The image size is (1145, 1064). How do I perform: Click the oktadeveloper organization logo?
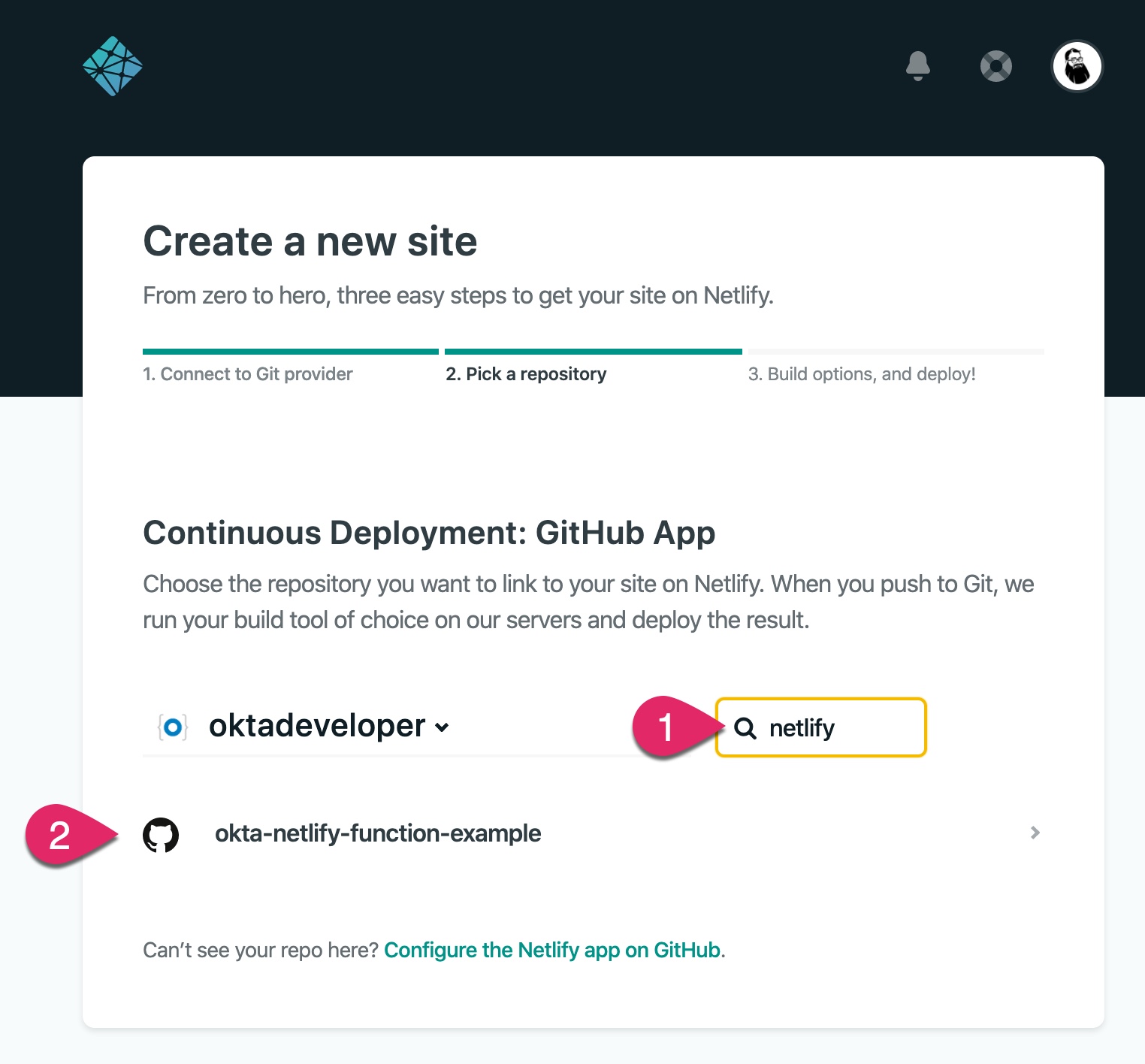pyautogui.click(x=173, y=727)
